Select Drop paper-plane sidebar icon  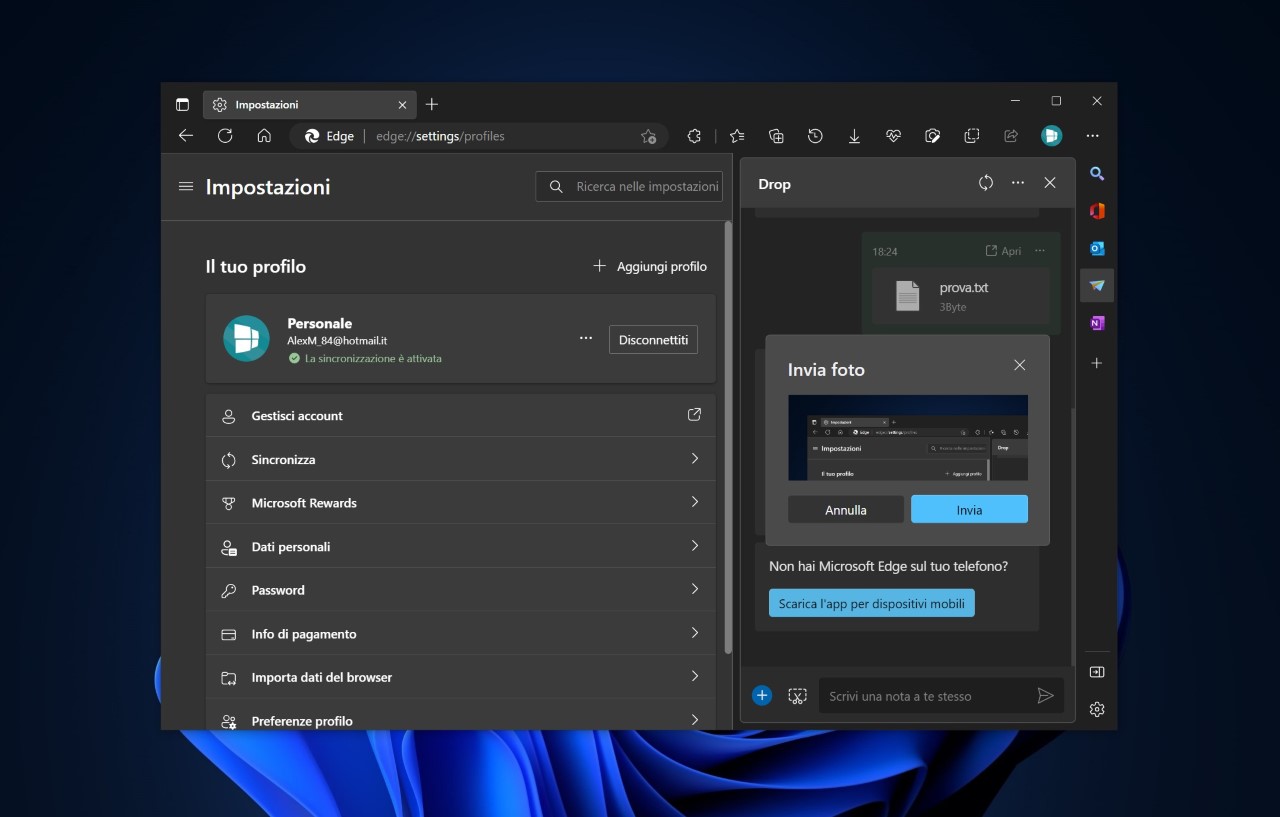pos(1097,286)
